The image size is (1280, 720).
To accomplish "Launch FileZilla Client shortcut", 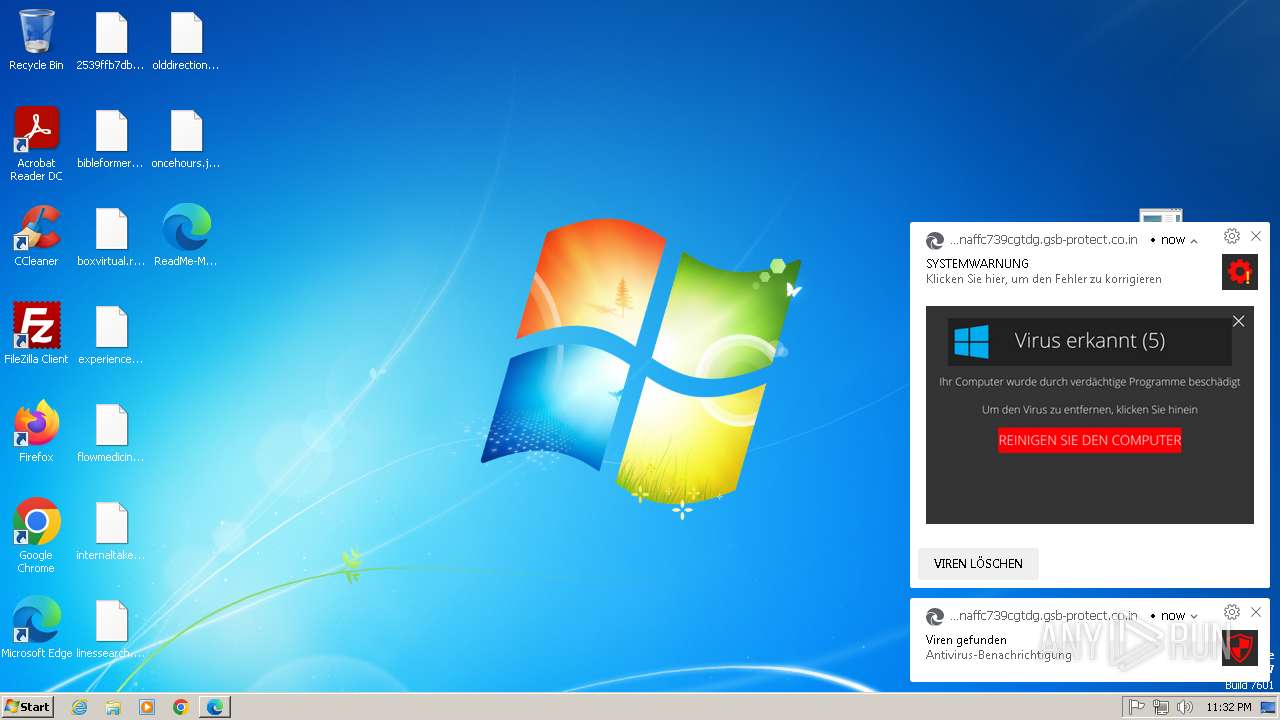I will coord(36,334).
